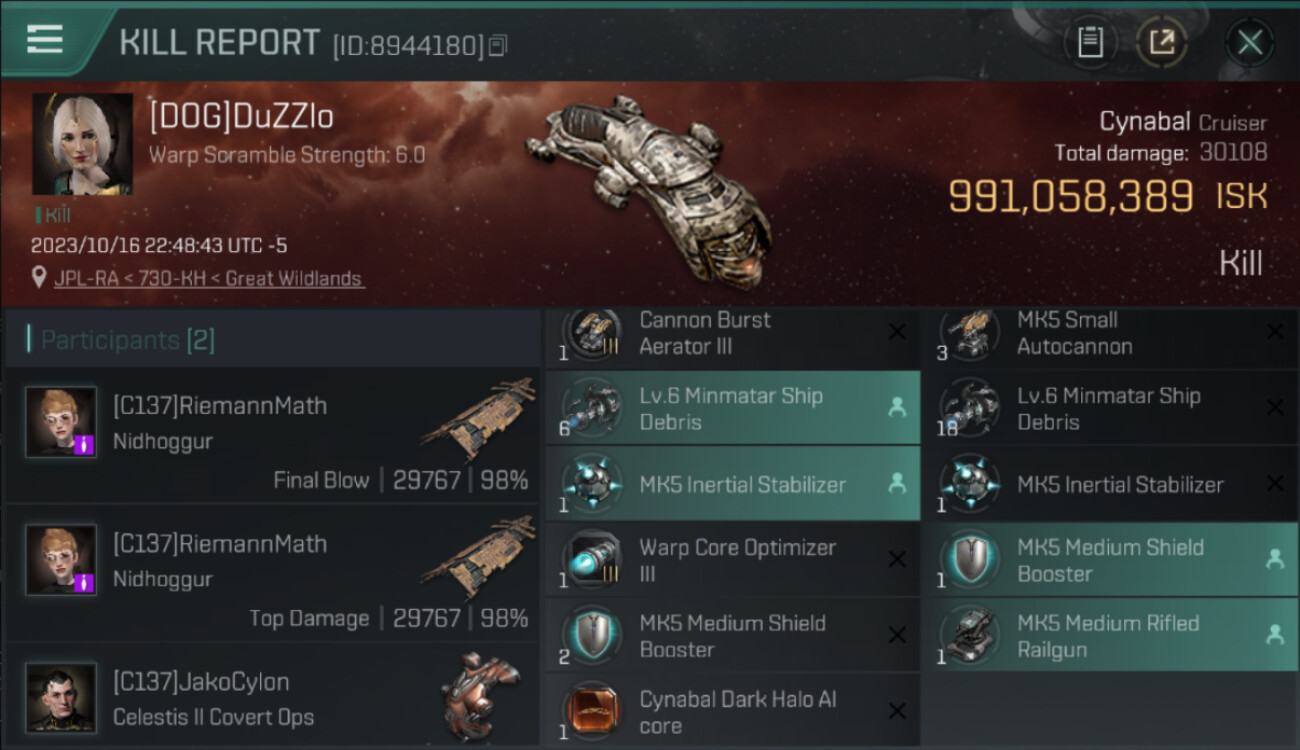Select the MK5 Medium Rifled Railgun
1300x750 pixels.
pos(1109,636)
